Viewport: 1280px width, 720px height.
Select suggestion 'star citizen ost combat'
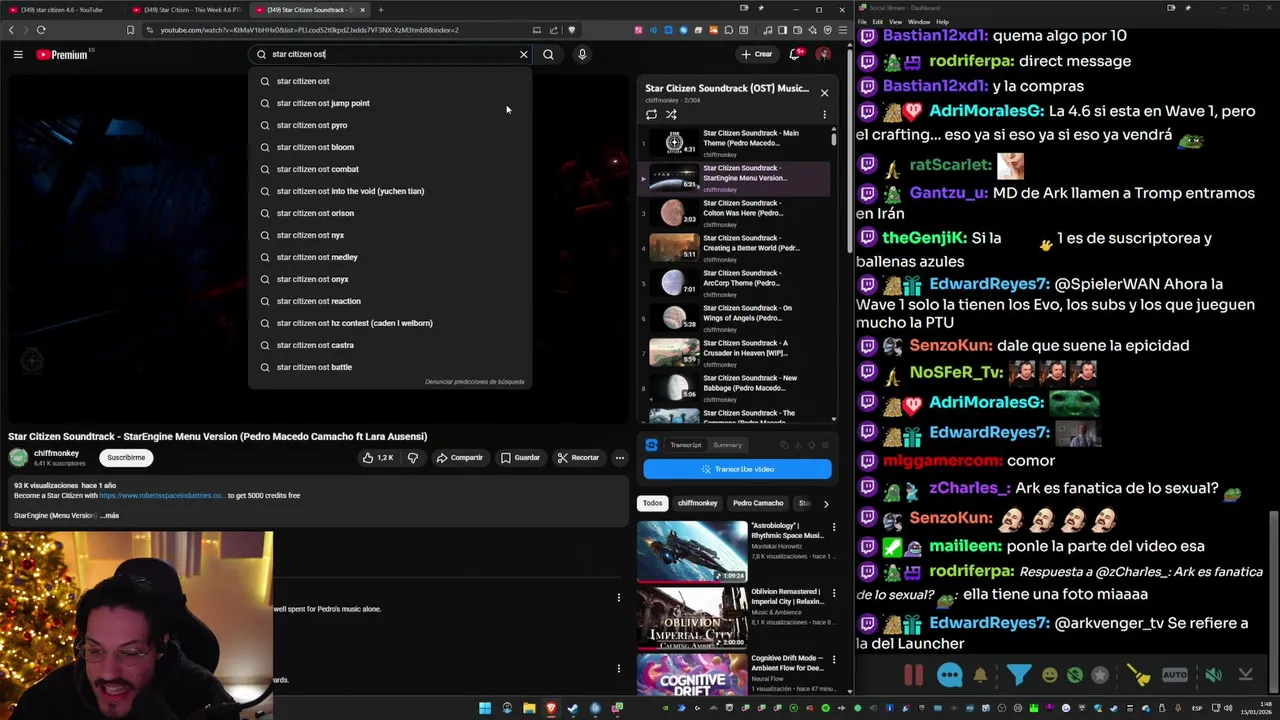click(390, 169)
